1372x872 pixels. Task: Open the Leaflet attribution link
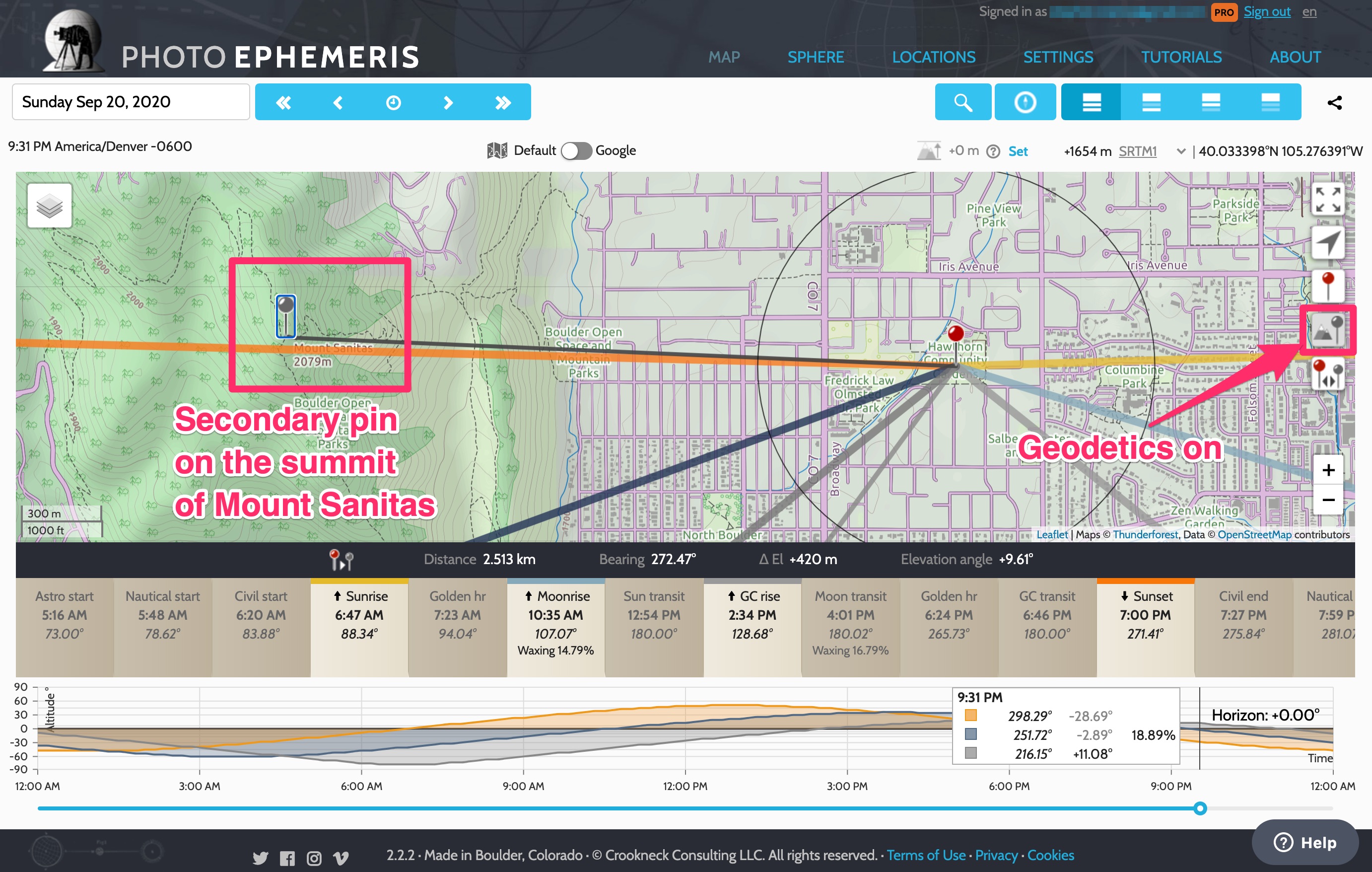tap(1052, 535)
